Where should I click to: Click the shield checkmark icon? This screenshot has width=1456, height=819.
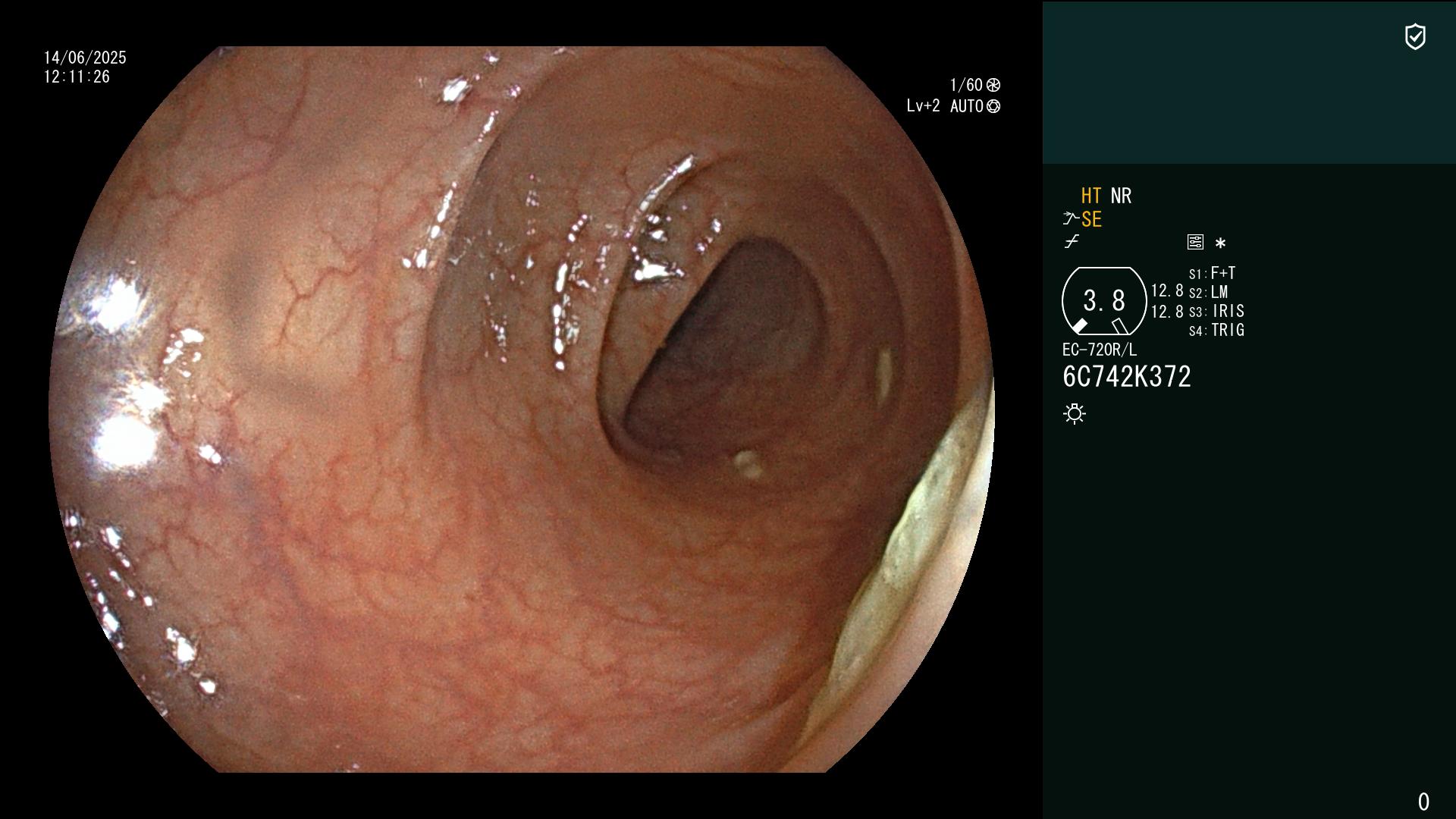coord(1415,36)
